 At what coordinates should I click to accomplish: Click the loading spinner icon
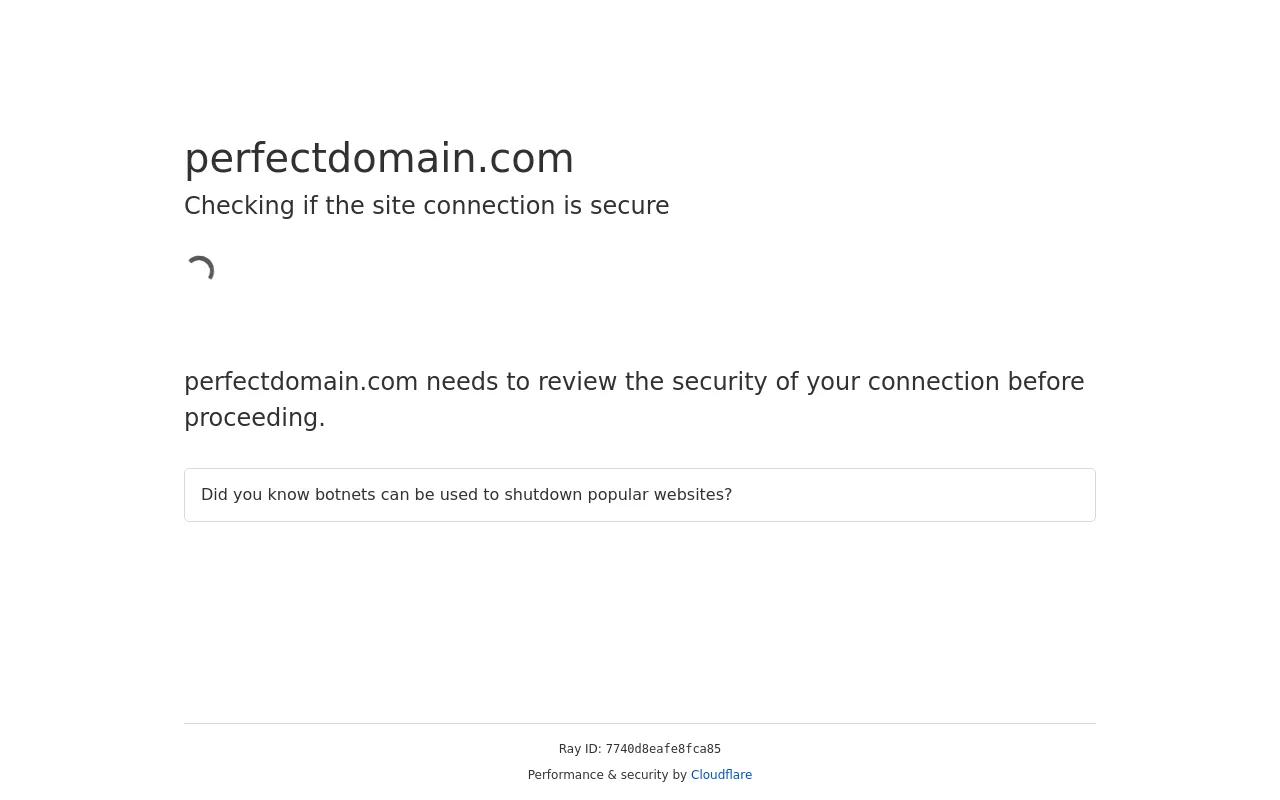(x=200, y=270)
